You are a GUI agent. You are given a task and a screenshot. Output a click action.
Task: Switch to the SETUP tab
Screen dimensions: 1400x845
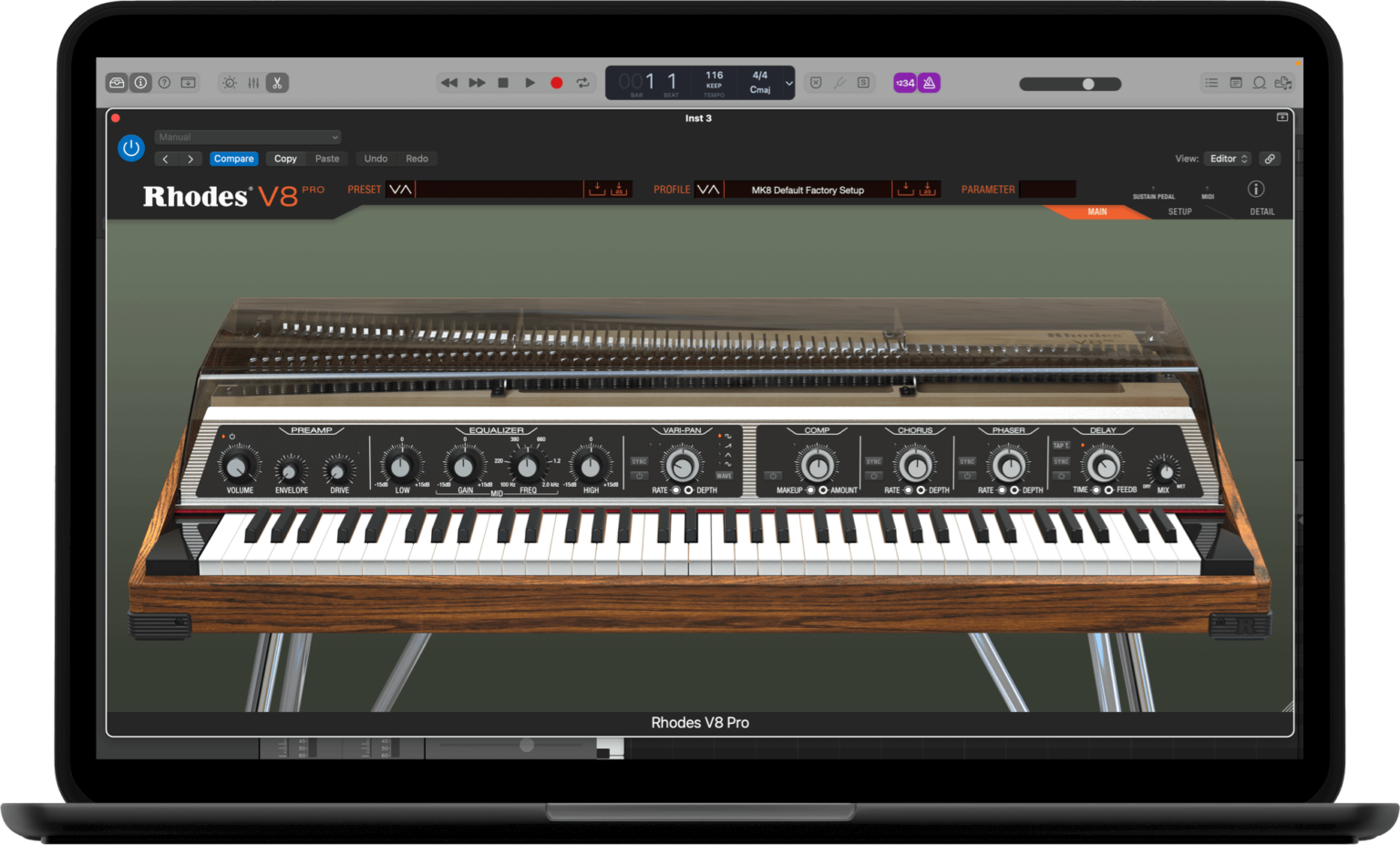coord(1179,211)
